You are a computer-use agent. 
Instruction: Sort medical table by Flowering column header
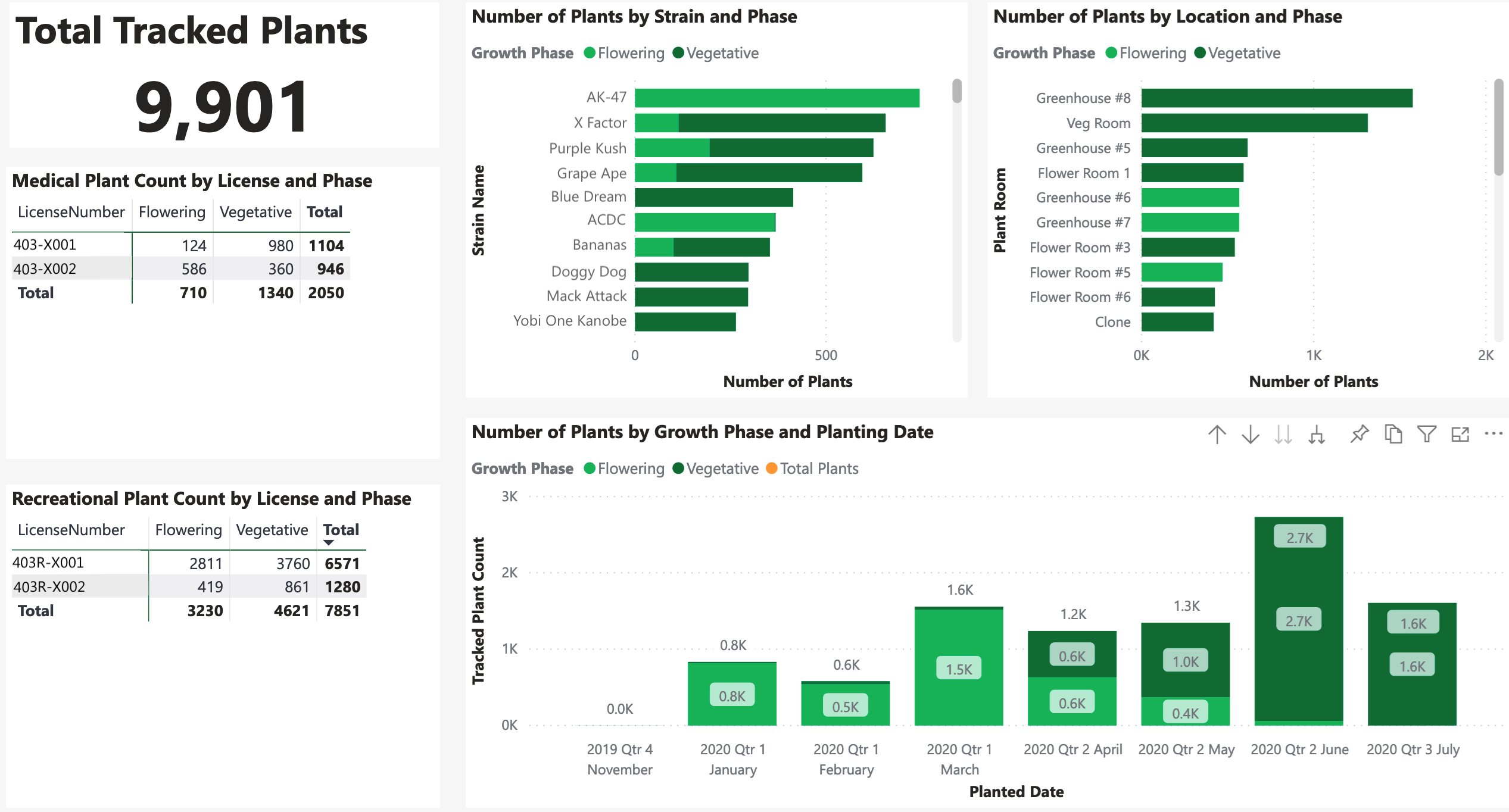click(x=172, y=212)
